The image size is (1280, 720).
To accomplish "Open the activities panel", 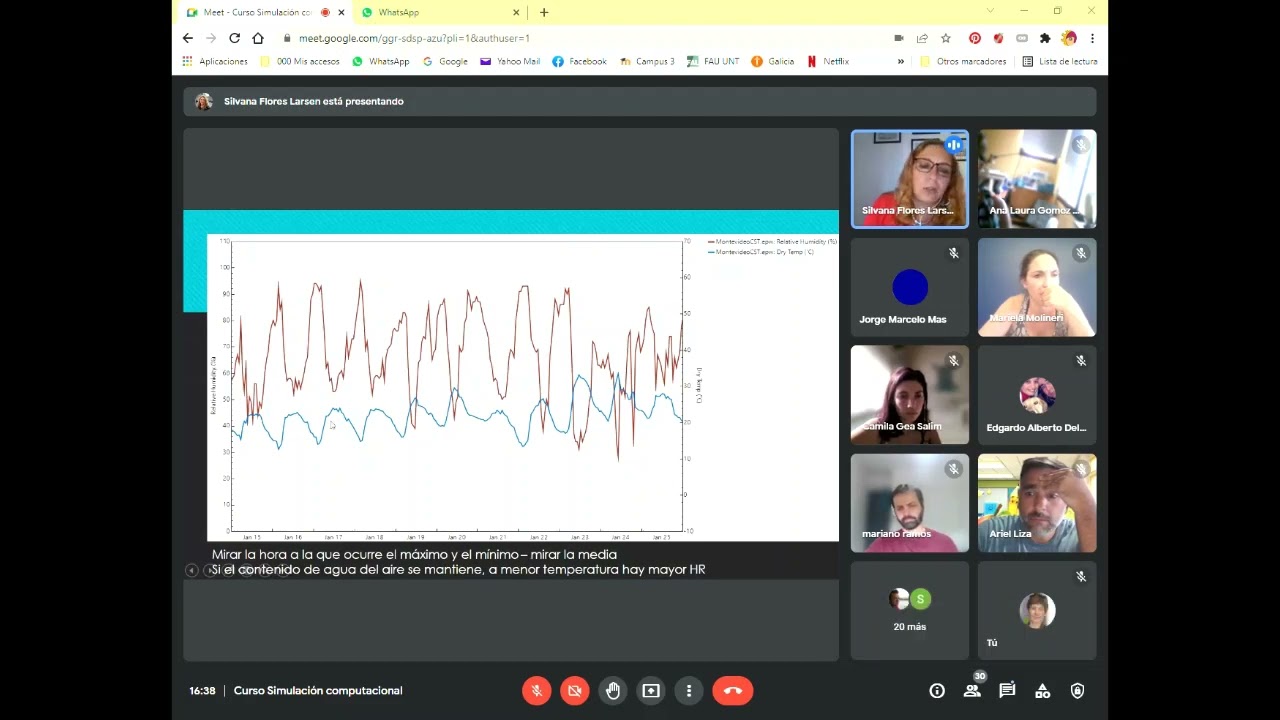I will (x=1042, y=690).
